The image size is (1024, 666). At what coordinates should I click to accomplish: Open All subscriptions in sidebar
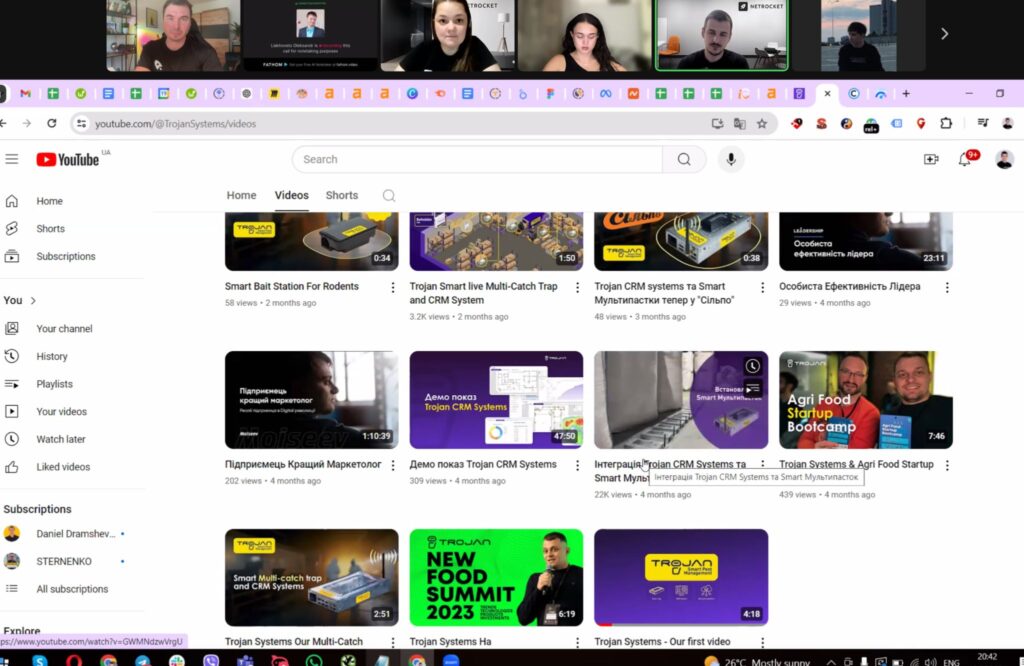(72, 589)
